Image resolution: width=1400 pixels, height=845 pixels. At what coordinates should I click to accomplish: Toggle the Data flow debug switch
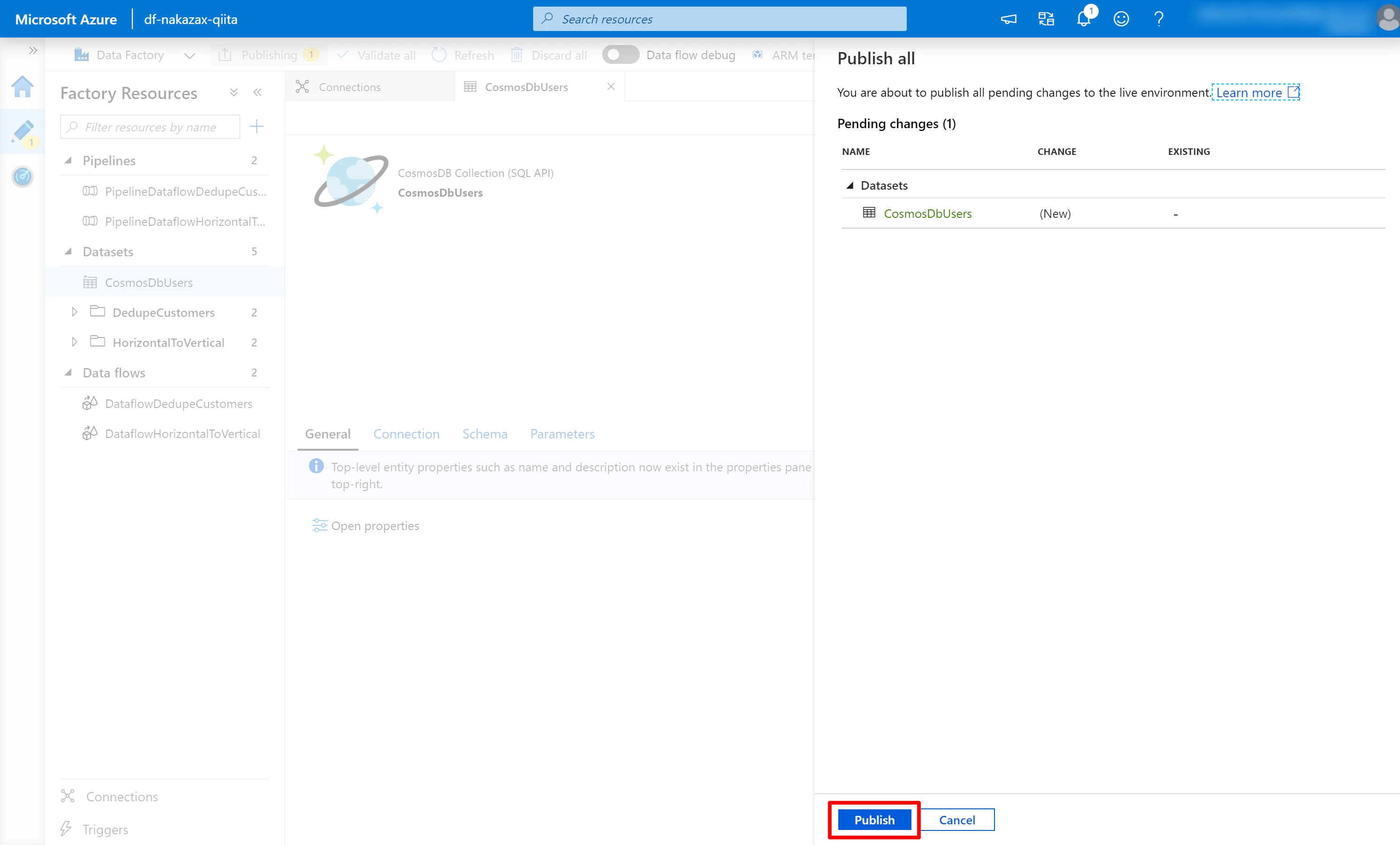[x=620, y=54]
